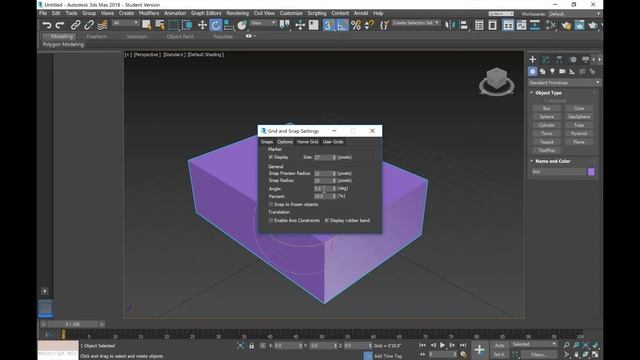This screenshot has width=640, height=360.
Task: Open the Graph Editors menu
Action: (206, 13)
